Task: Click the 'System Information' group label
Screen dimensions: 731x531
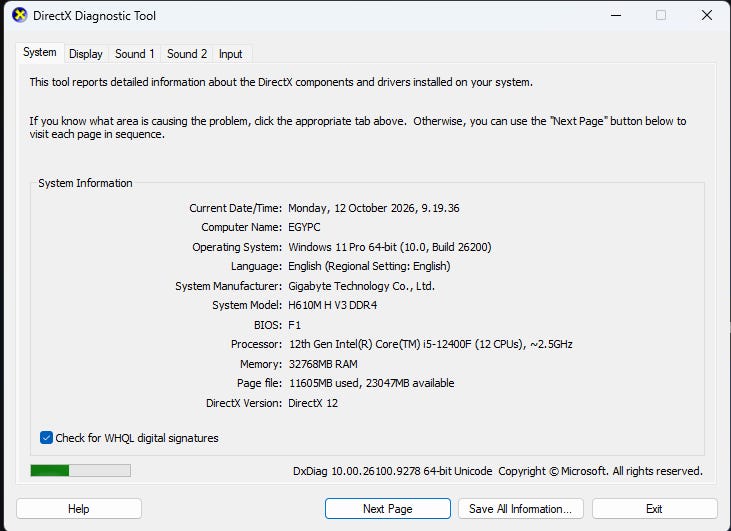Action: pos(85,183)
